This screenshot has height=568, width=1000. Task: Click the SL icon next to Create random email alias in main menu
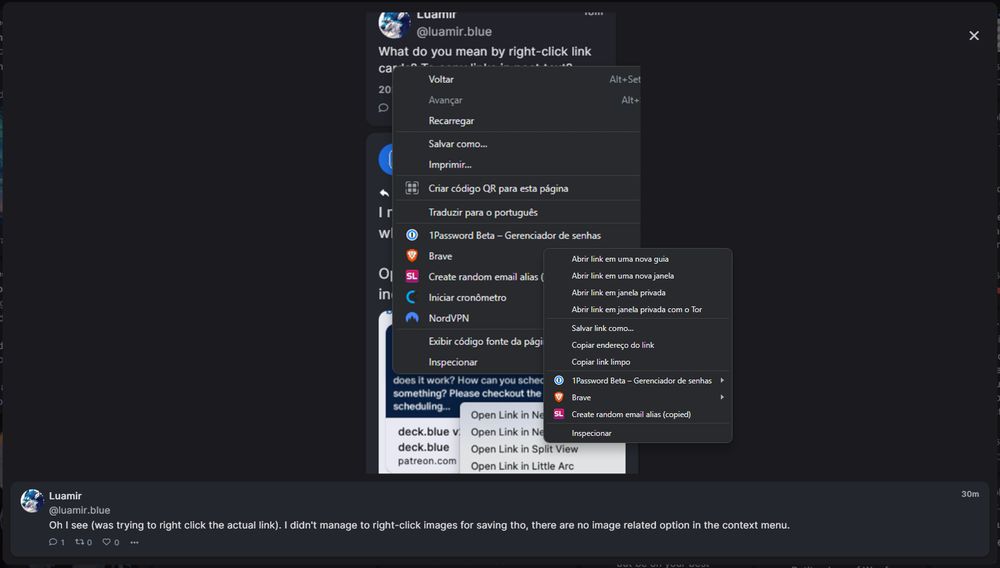tap(412, 276)
